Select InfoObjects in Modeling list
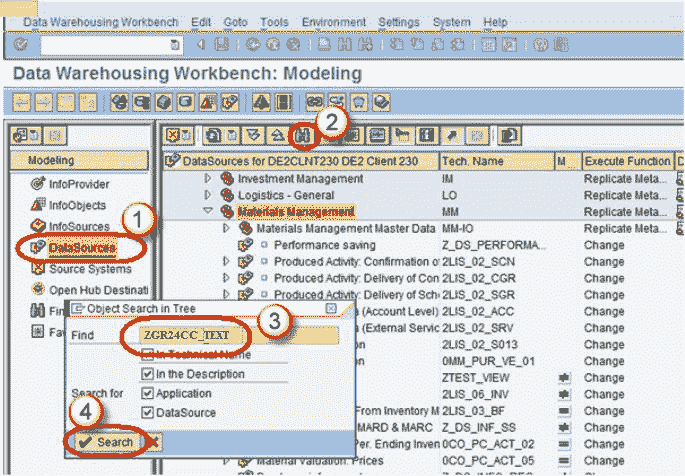This screenshot has width=685, height=476. click(x=77, y=205)
